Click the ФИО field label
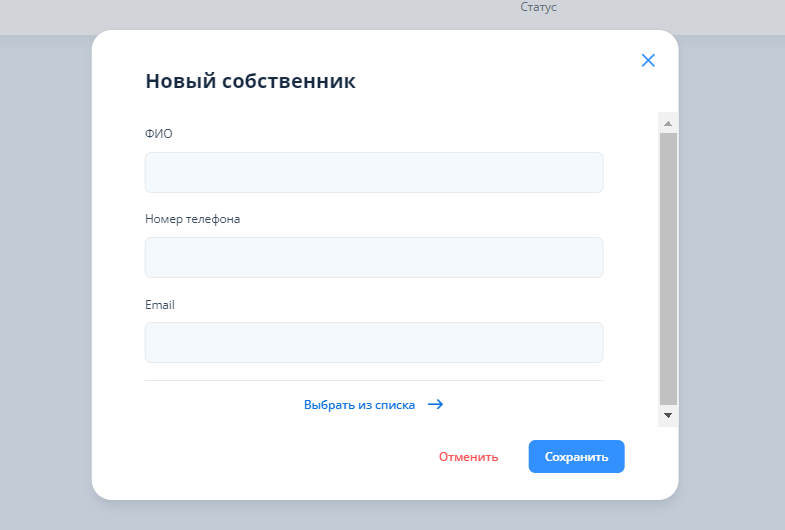The image size is (785, 530). tap(159, 134)
